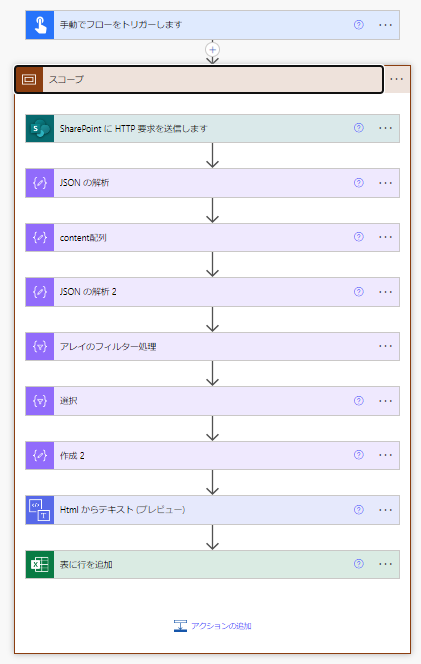Click the Scope action icon
The width and height of the screenshot is (421, 664).
coord(29,79)
